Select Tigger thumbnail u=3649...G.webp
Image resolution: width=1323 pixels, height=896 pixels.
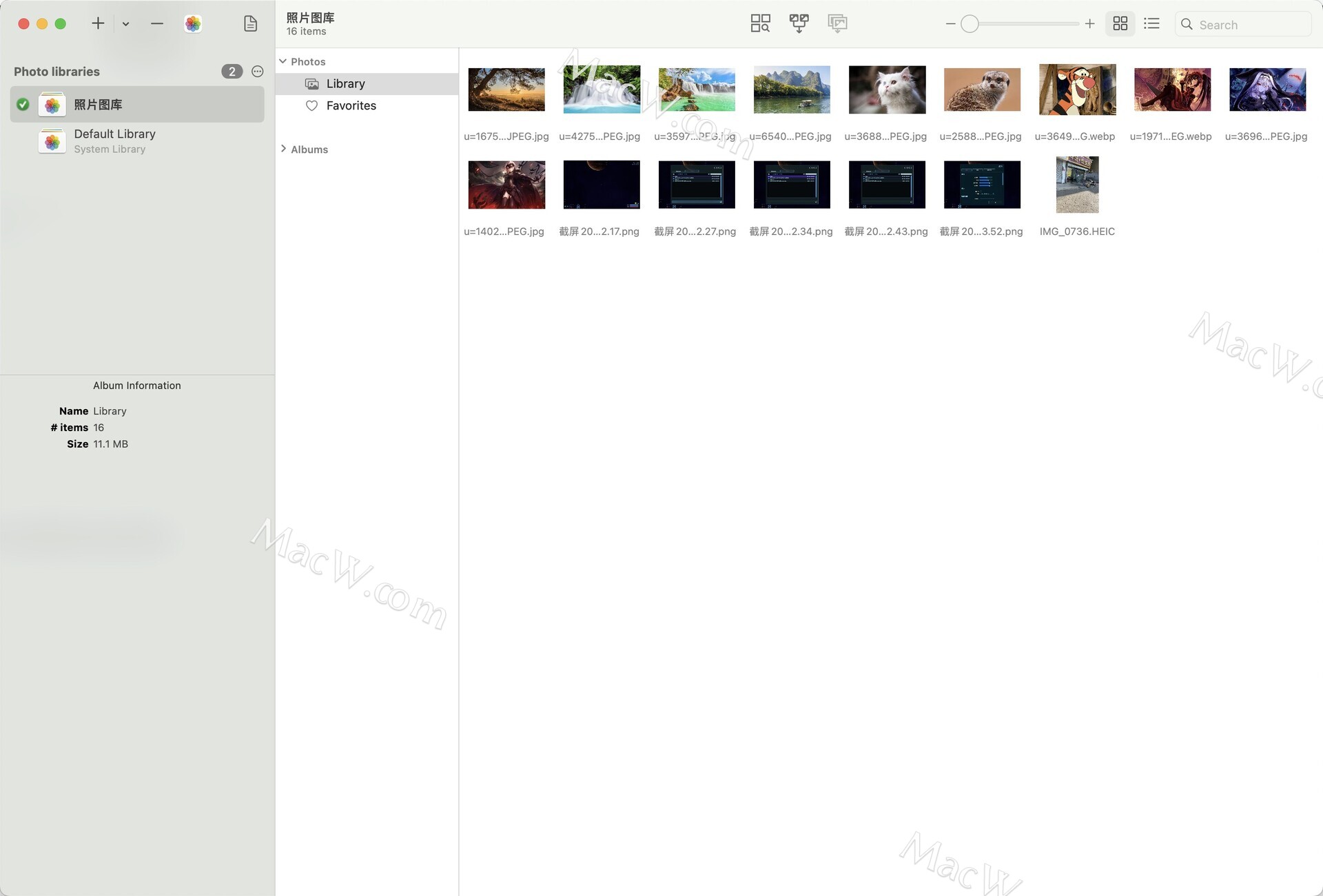point(1077,90)
